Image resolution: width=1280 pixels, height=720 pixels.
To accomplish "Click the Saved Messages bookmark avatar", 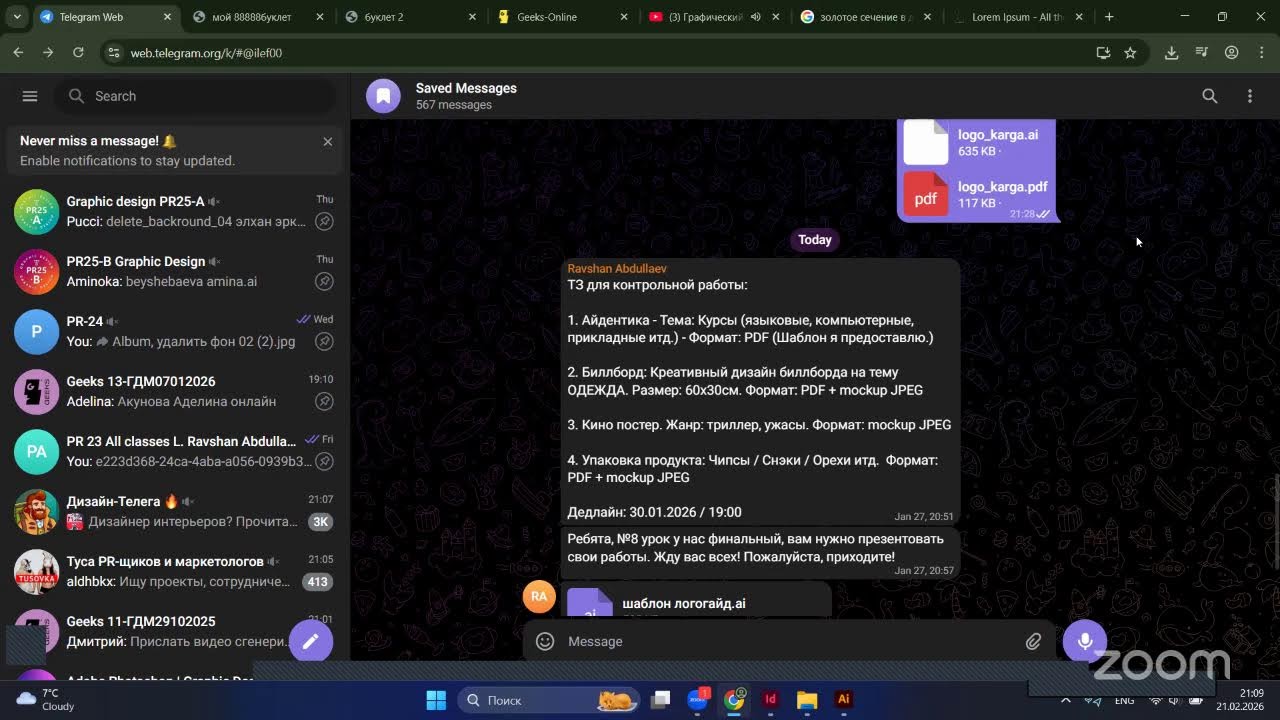I will pos(383,96).
